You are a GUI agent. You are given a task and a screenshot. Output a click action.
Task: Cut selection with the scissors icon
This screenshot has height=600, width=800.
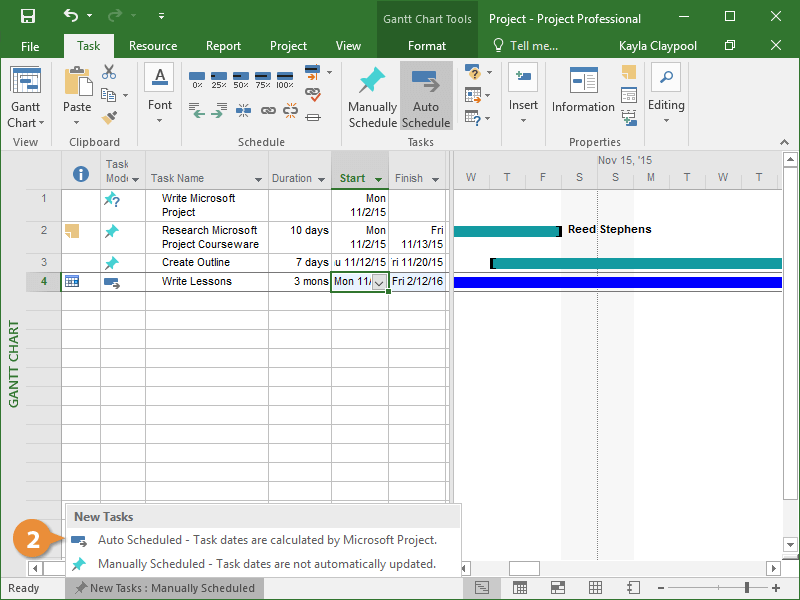109,72
